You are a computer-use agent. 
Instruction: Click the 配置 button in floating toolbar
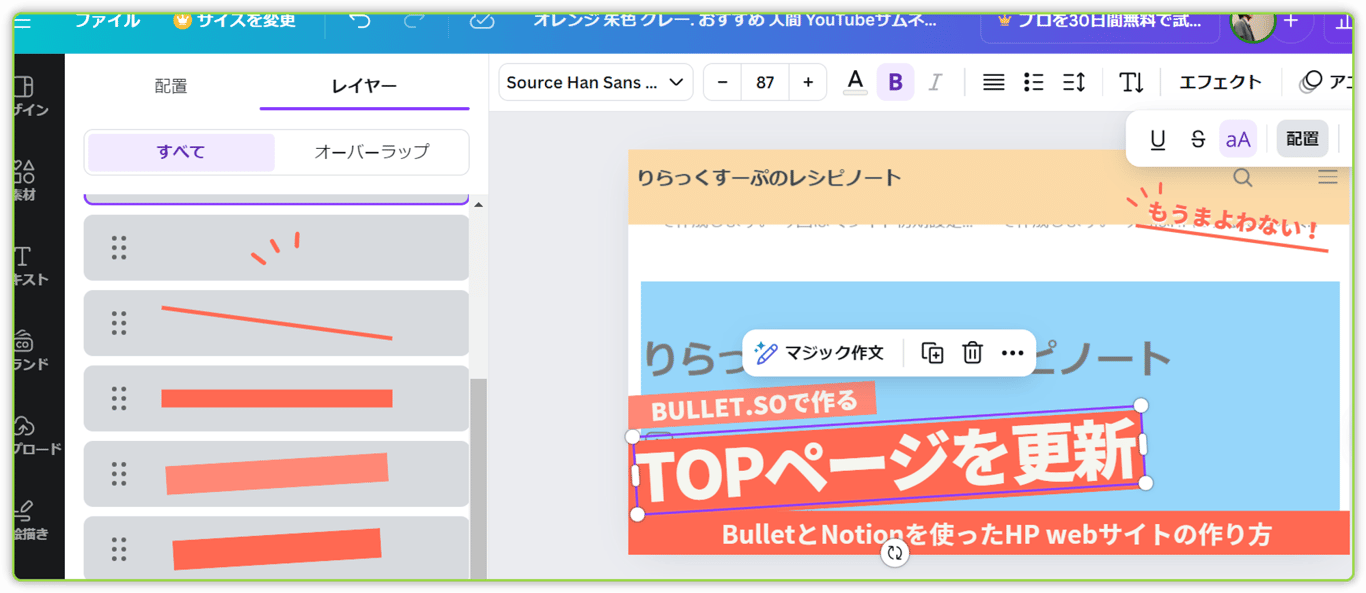1302,139
